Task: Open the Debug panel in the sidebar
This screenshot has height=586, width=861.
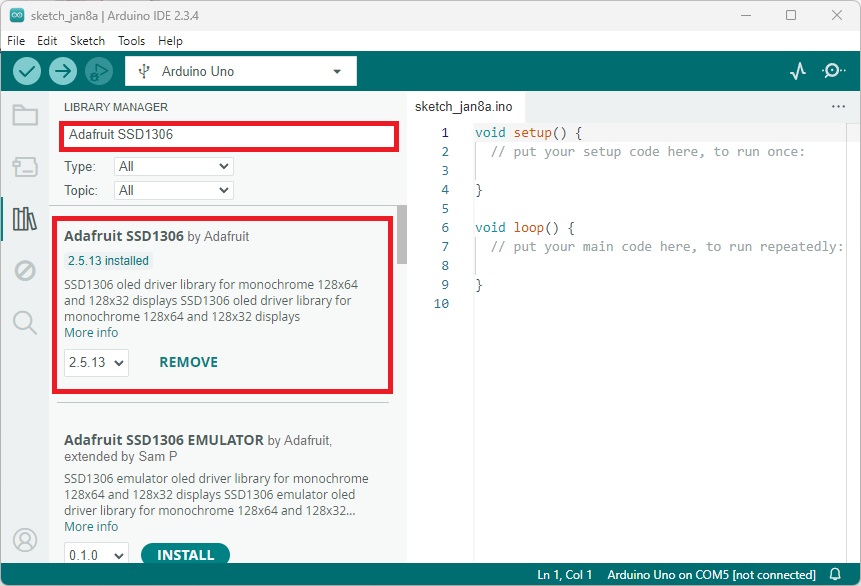Action: pos(25,270)
